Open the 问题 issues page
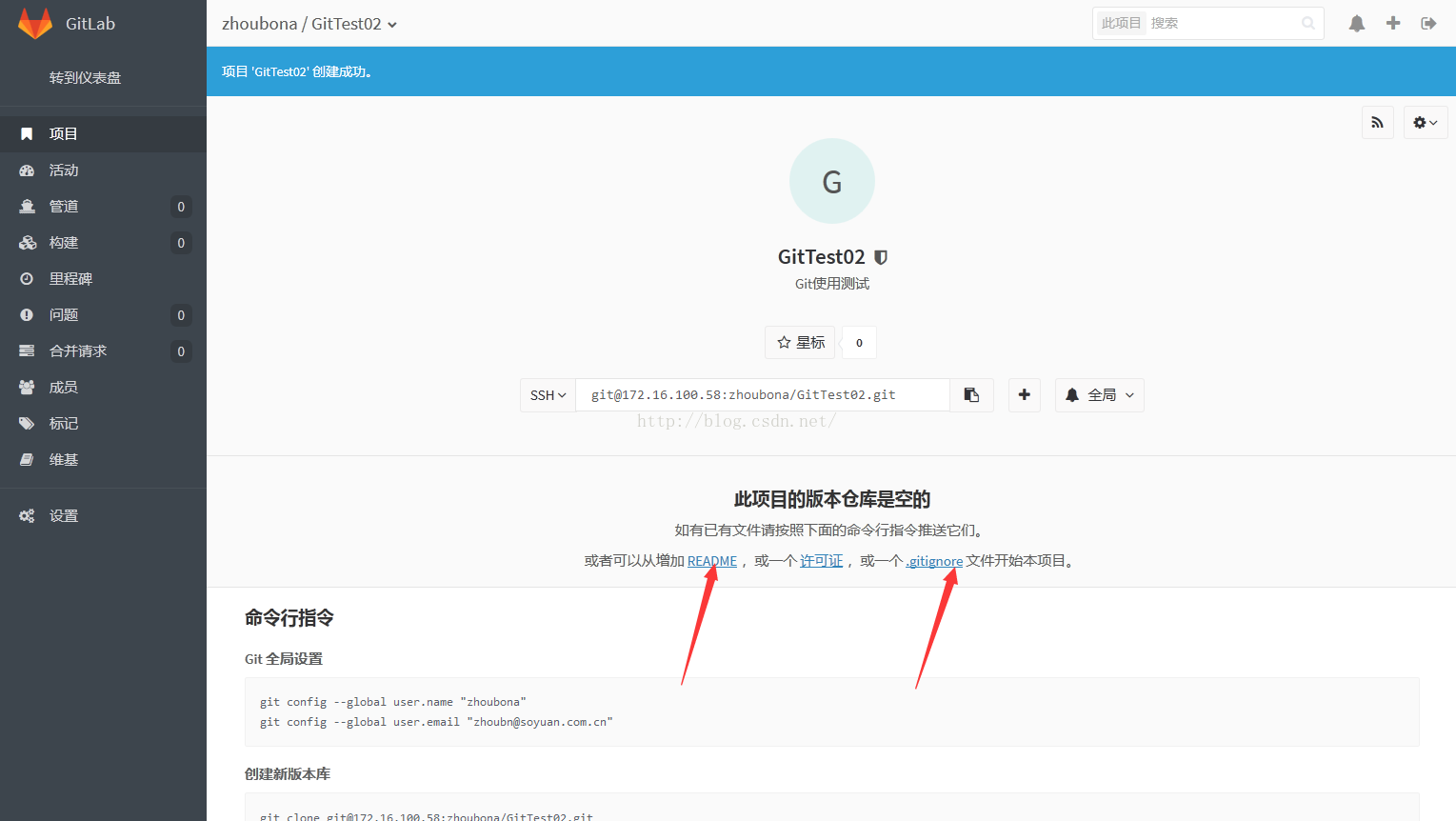Image resolution: width=1456 pixels, height=821 pixels. (103, 315)
